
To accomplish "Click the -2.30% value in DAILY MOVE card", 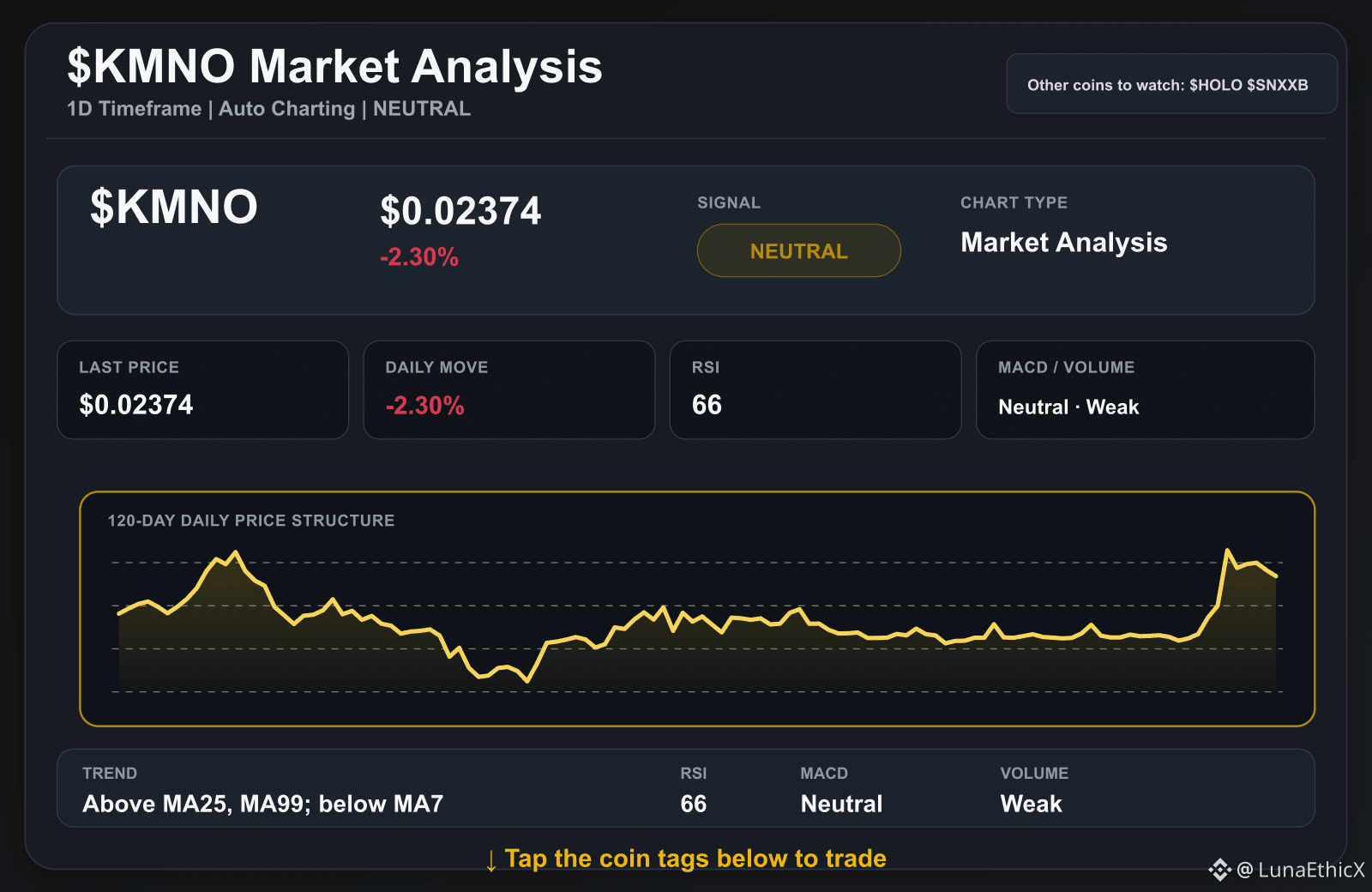I will tap(424, 405).
